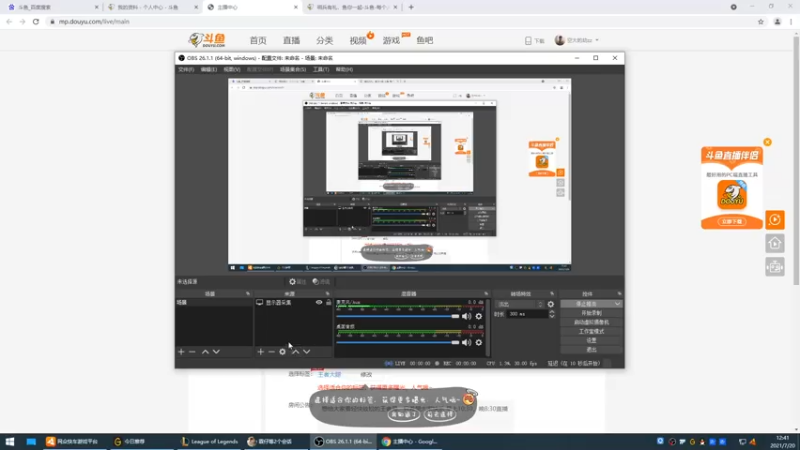Select the display capture source row

coord(293,303)
